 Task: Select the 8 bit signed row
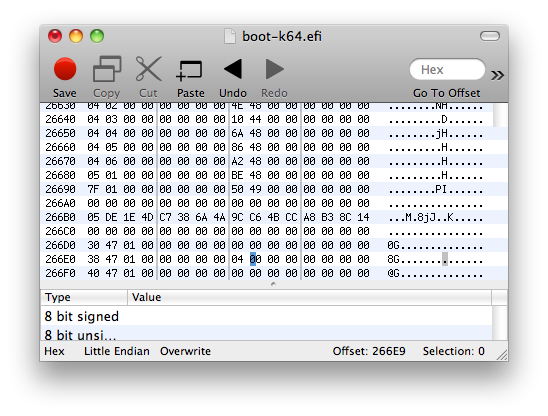266,316
